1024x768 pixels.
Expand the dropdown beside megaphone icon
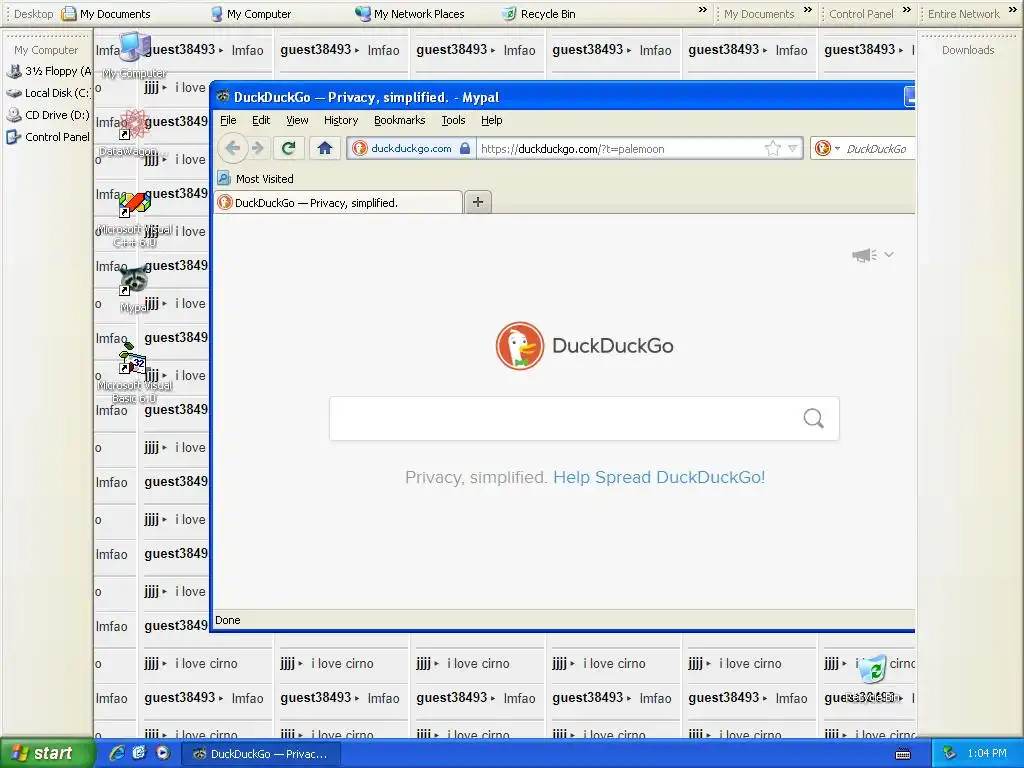889,255
